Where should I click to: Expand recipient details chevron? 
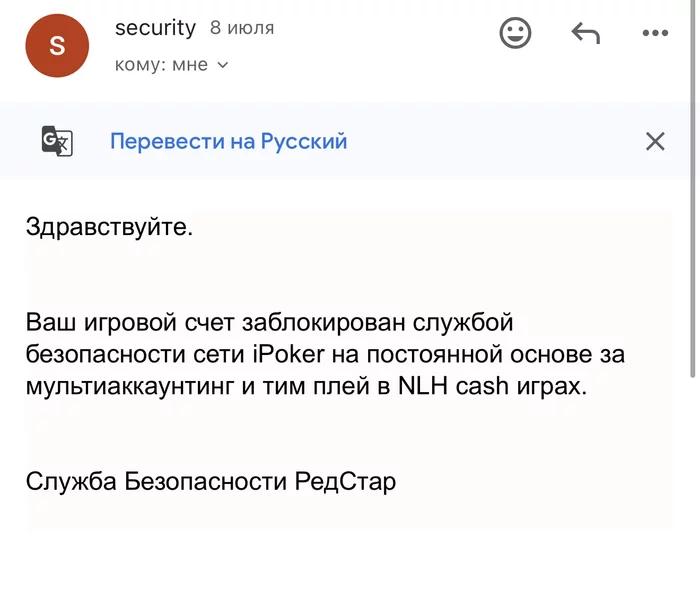point(223,65)
